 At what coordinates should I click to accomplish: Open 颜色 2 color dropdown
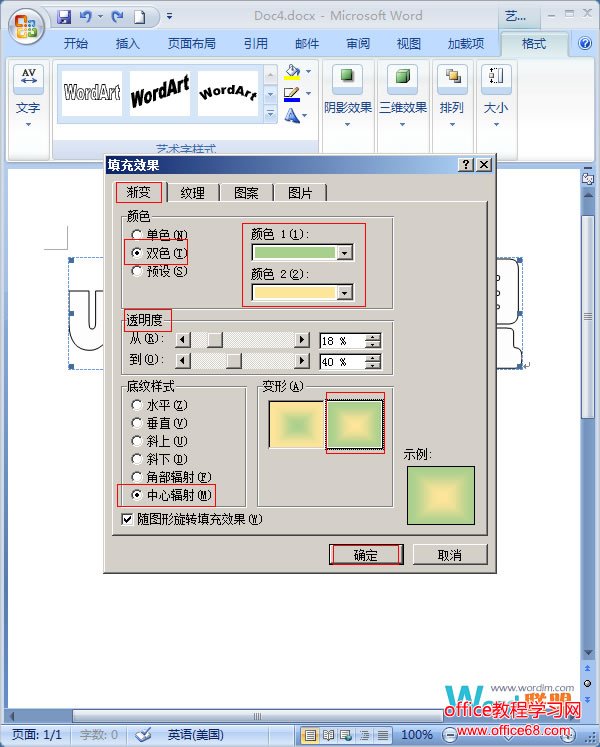(x=345, y=293)
